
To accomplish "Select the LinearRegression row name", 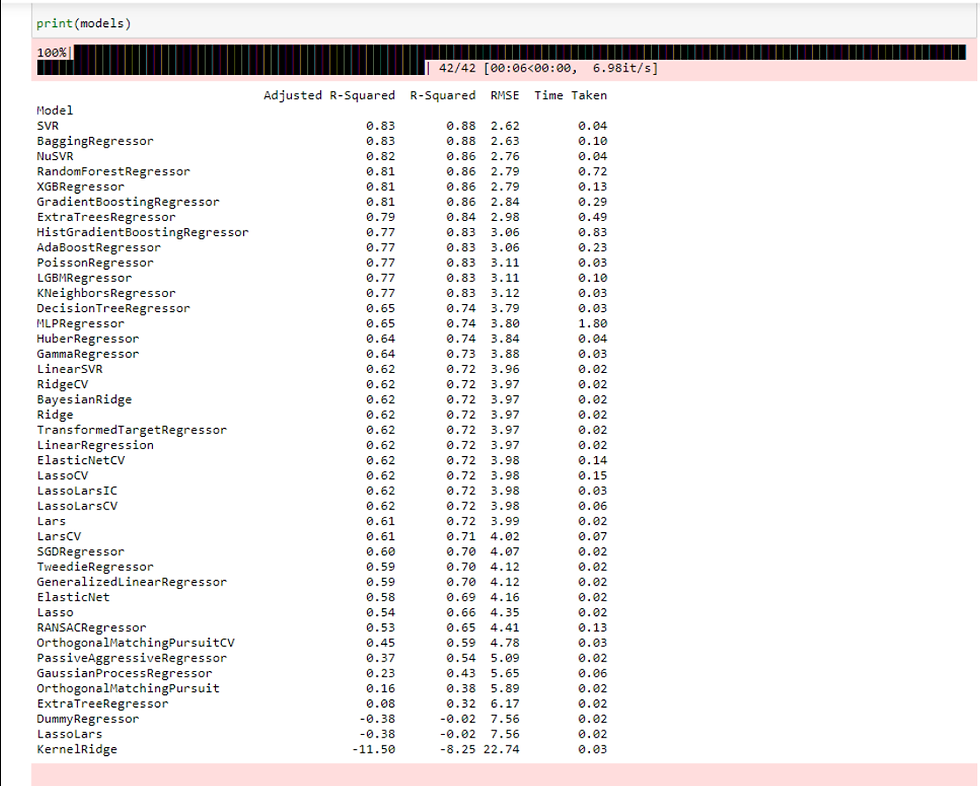I will pos(95,445).
